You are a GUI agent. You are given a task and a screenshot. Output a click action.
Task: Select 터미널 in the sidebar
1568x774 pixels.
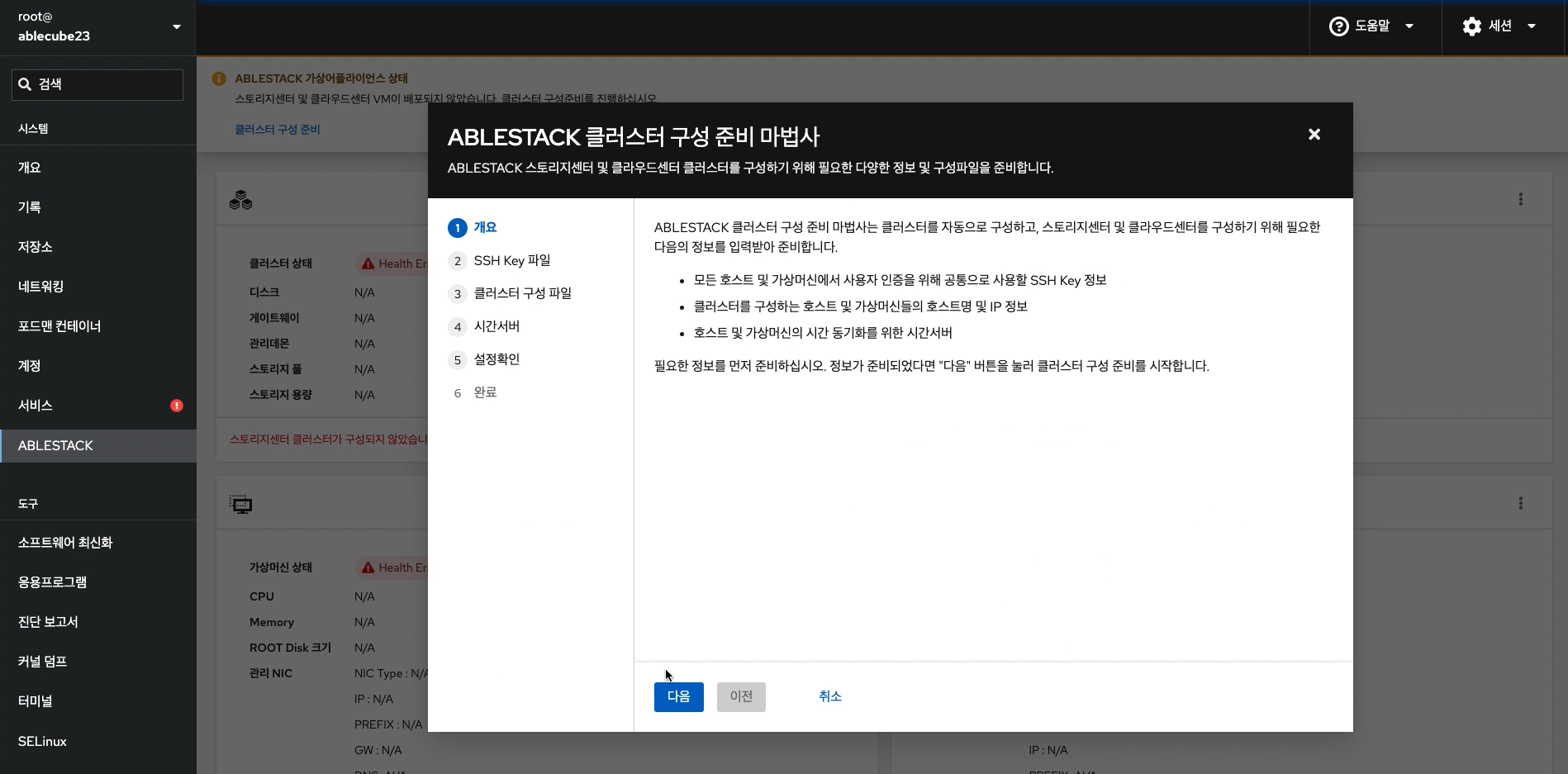[x=35, y=701]
